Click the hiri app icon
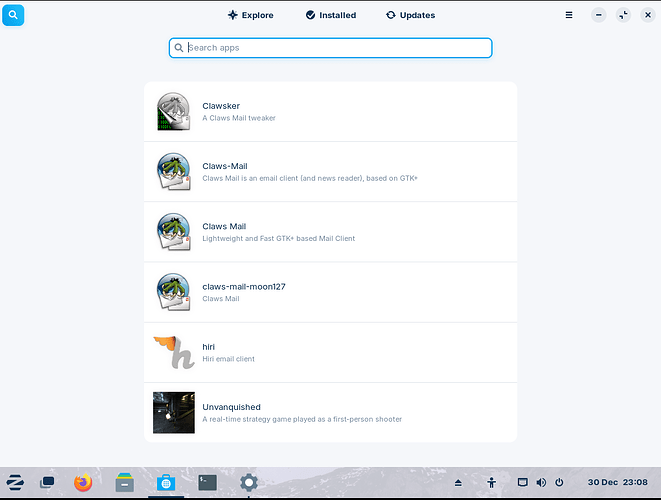 coord(174,353)
